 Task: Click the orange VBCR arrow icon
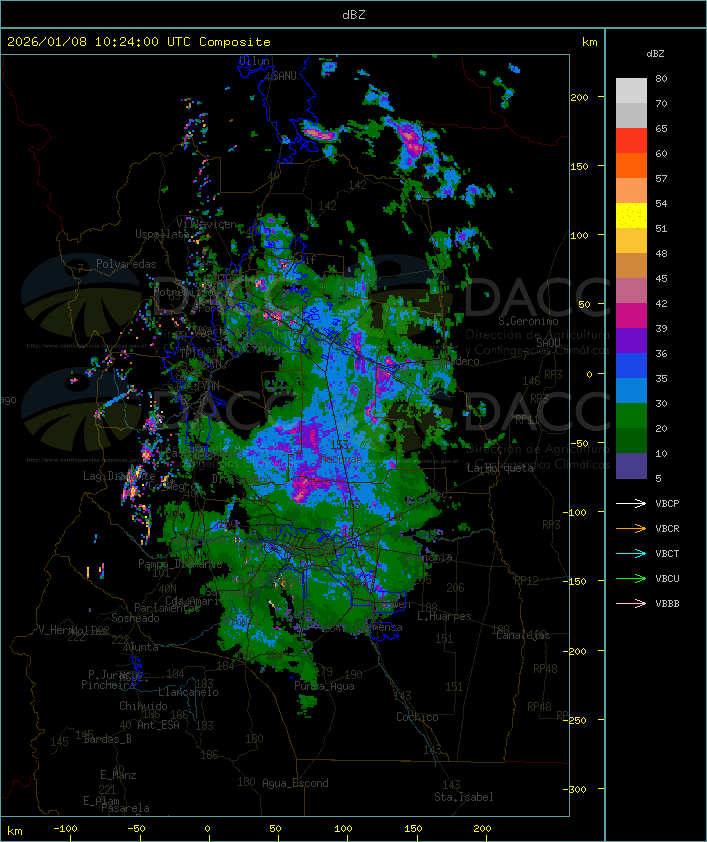pos(631,528)
